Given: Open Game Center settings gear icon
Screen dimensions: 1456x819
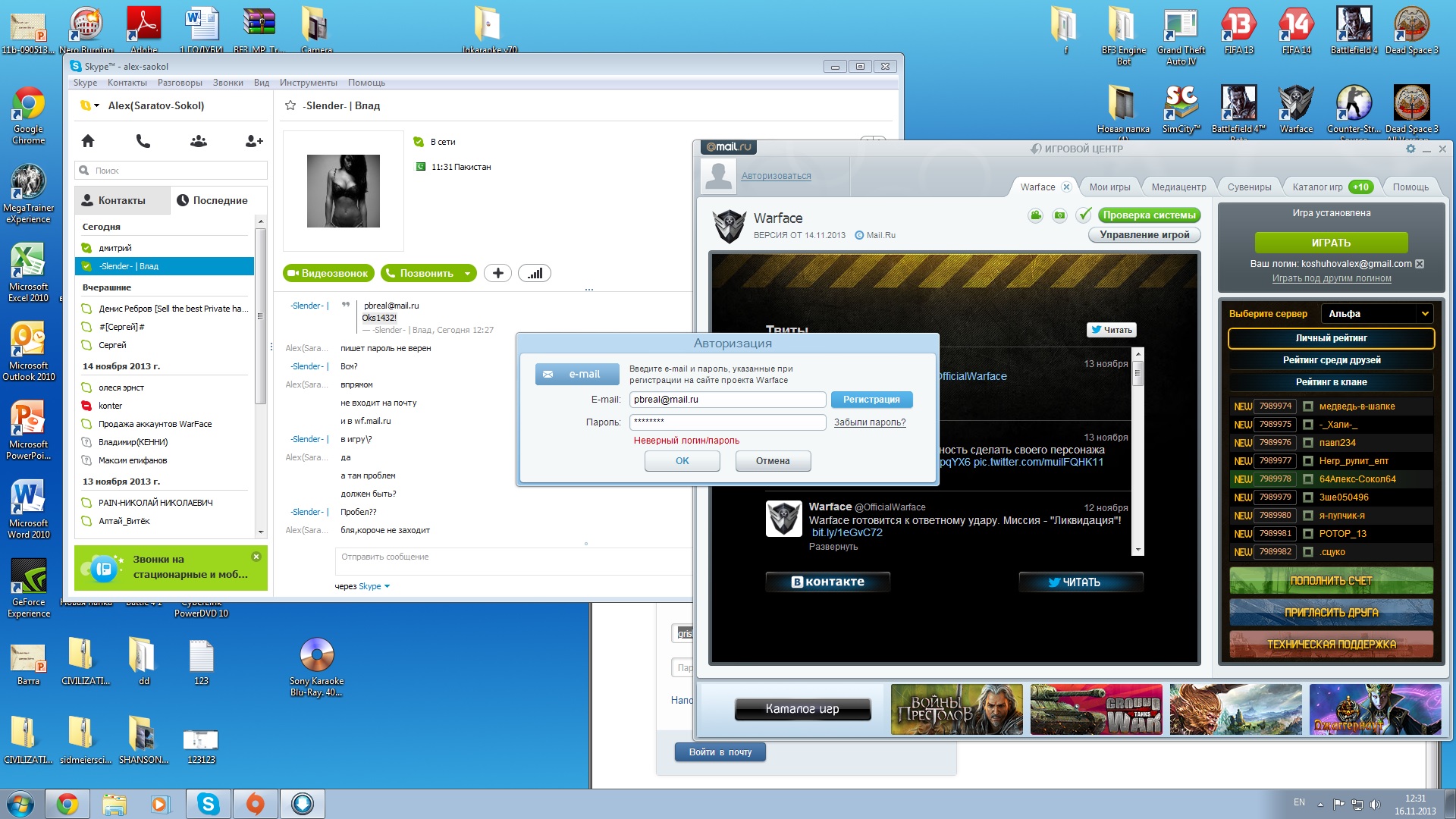Looking at the screenshot, I should (1410, 149).
